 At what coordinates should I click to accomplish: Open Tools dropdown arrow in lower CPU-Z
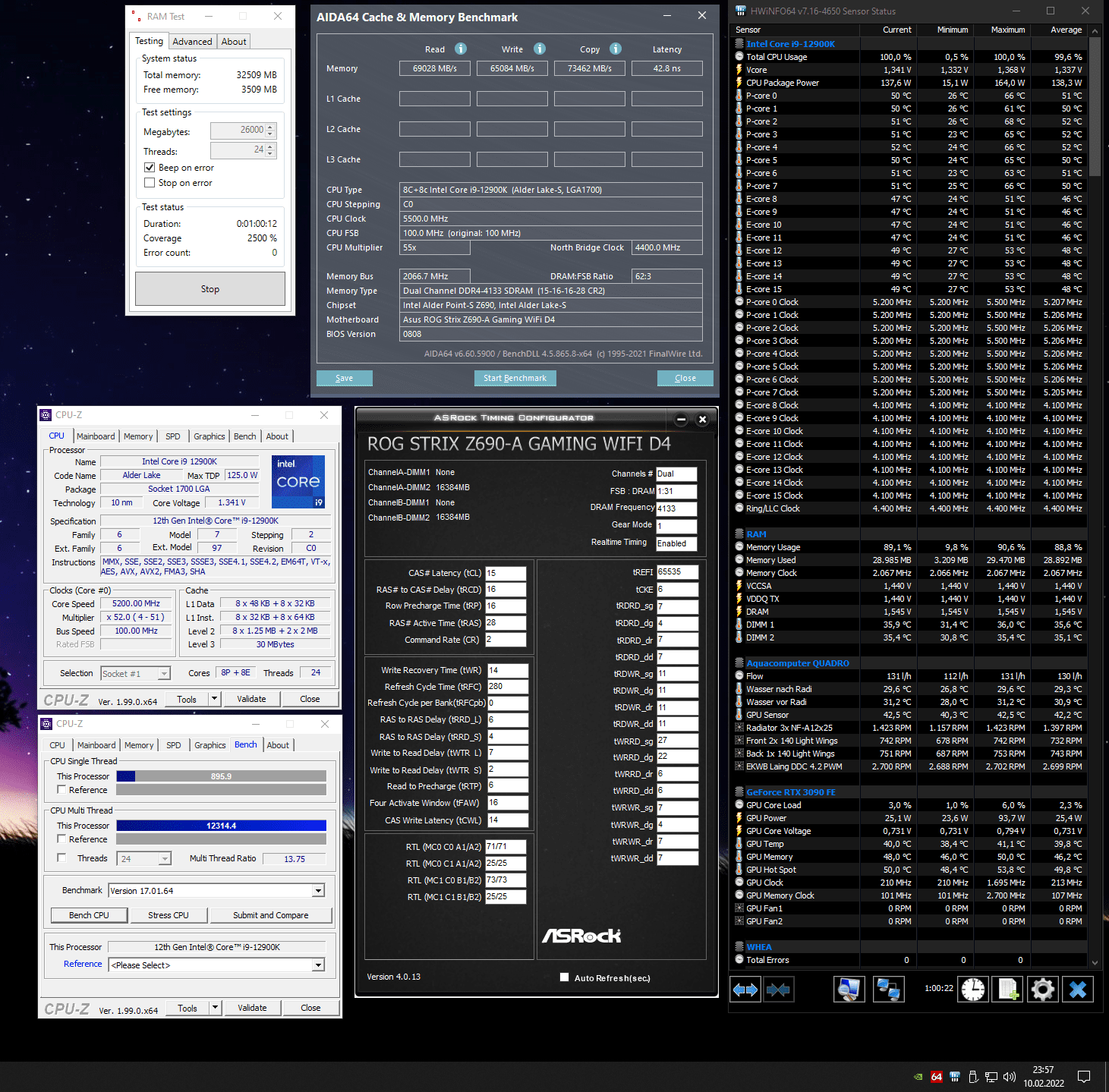[216, 1008]
